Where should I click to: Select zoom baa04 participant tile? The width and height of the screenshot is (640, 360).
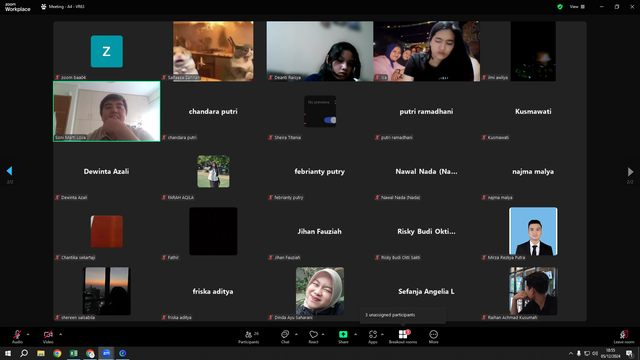click(x=107, y=51)
